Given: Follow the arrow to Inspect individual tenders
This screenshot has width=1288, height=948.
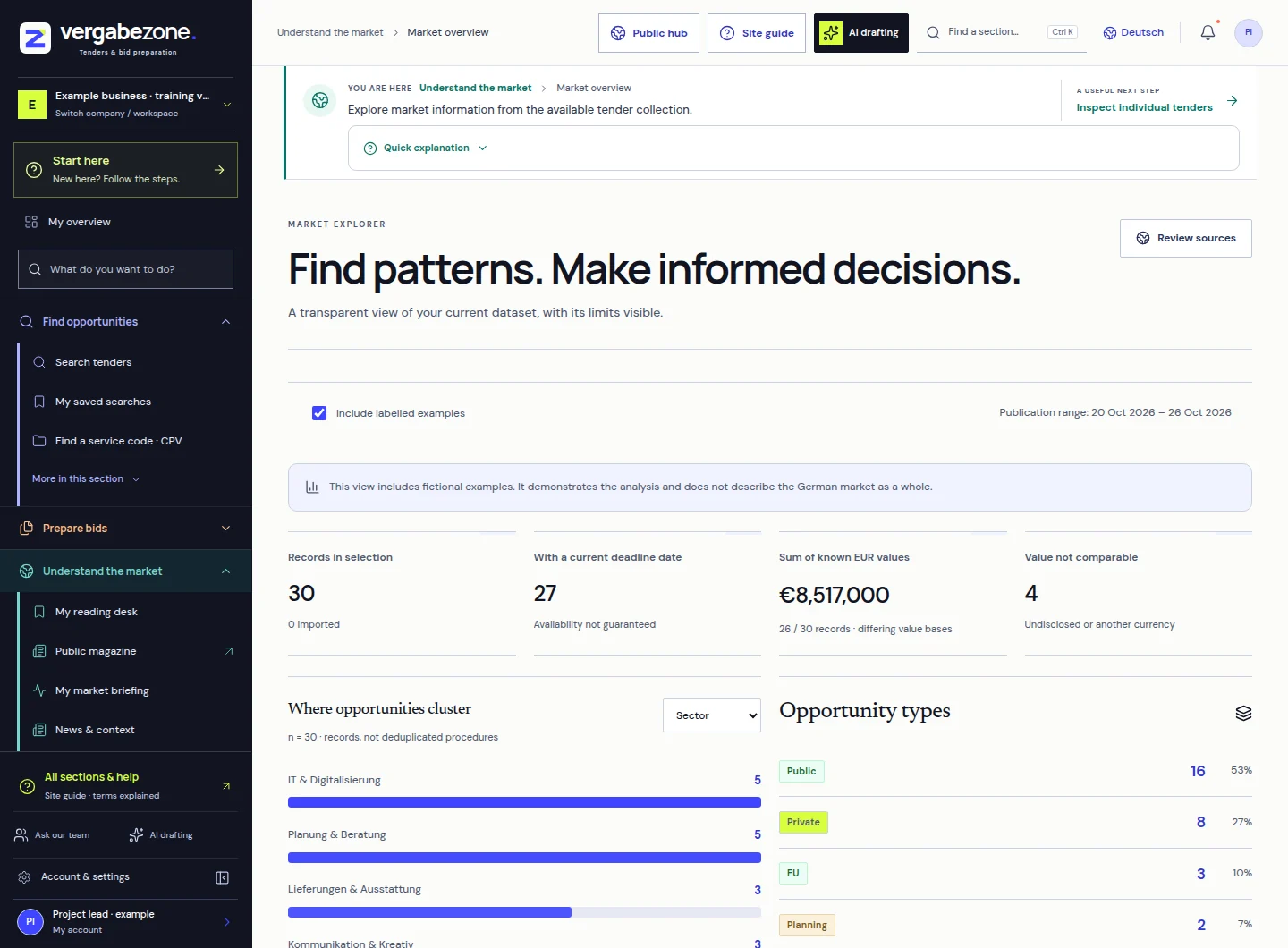Looking at the screenshot, I should point(1233,101).
